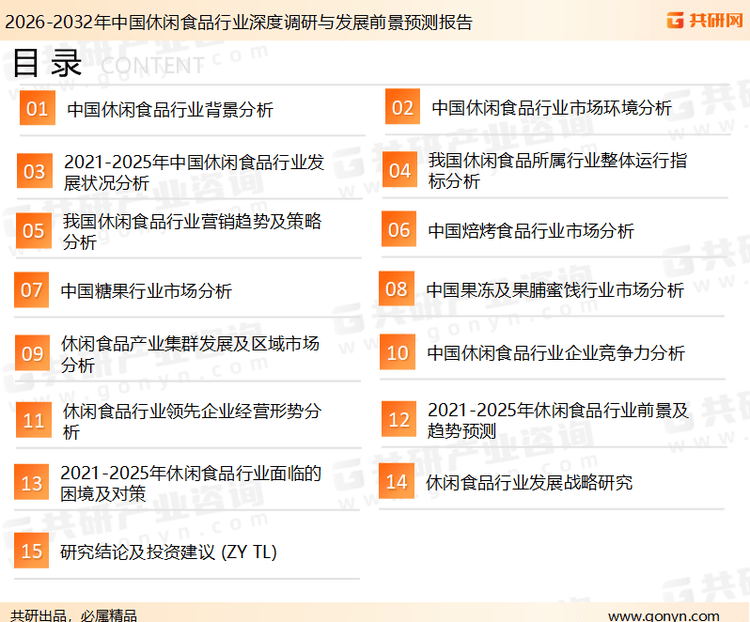Screen dimensions: 750x622
Task: Open 中国果冻及果脯蜜饯行业市场分析 chapter
Action: 555,290
